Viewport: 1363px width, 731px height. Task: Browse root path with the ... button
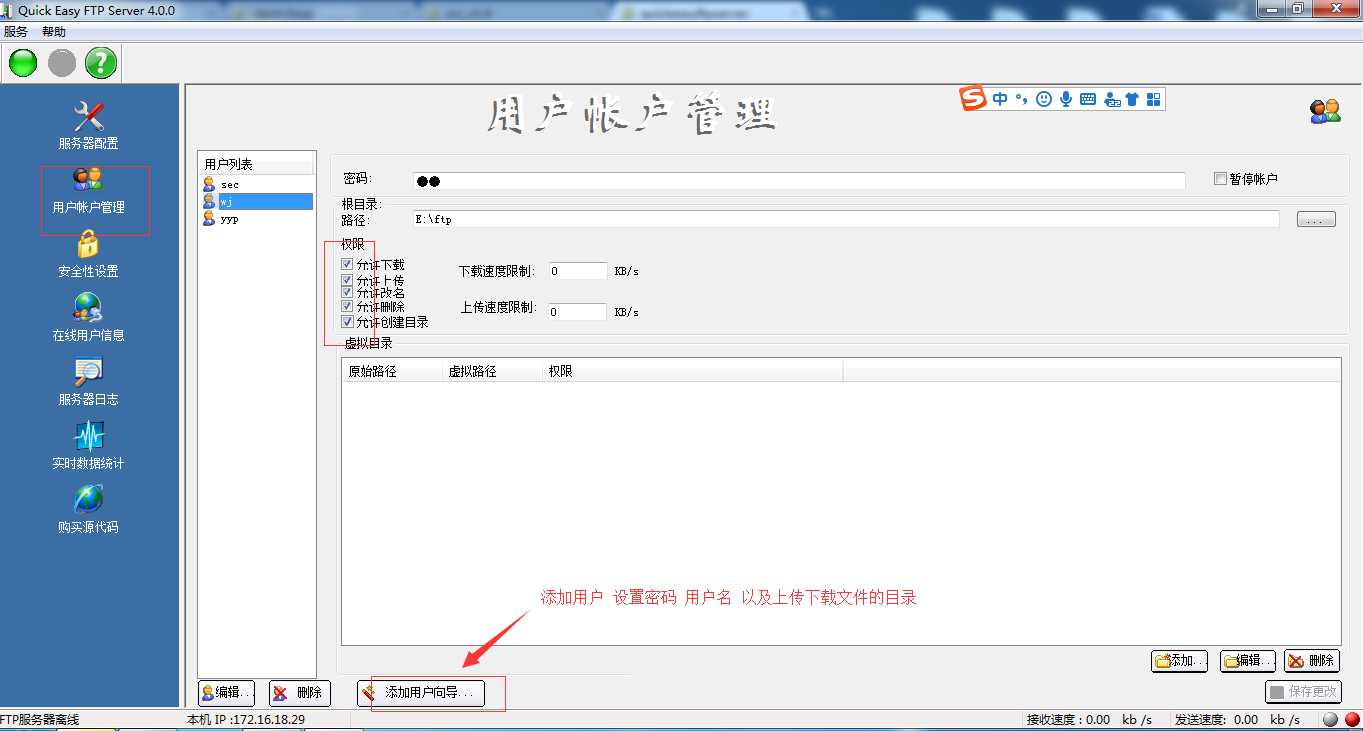[1316, 220]
